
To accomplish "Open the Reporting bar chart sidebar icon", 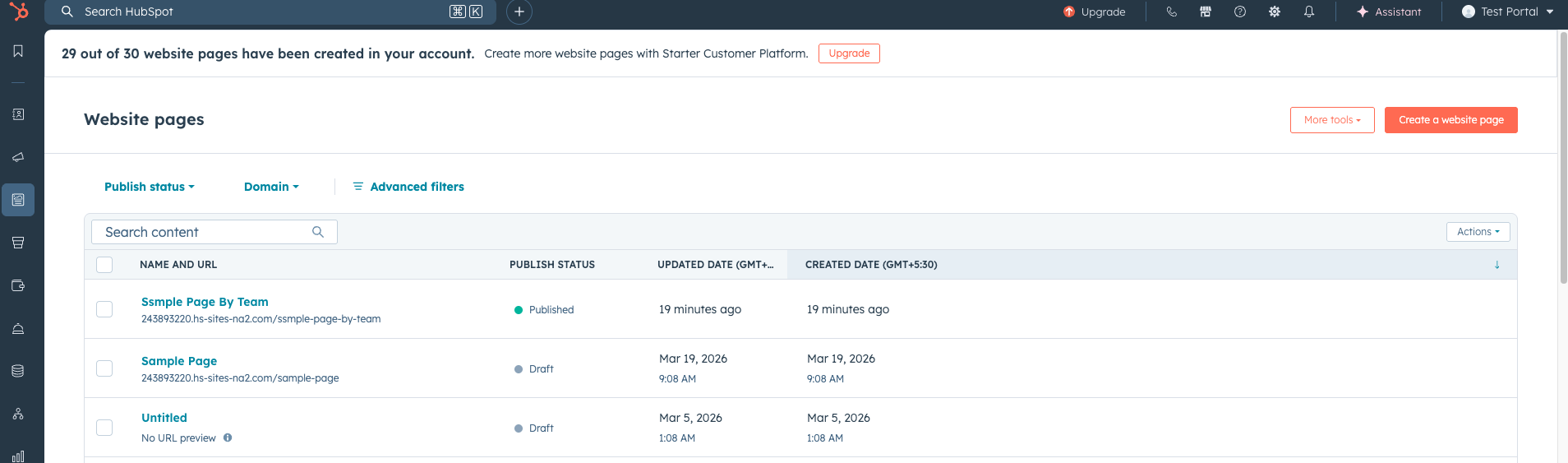I will (x=18, y=456).
